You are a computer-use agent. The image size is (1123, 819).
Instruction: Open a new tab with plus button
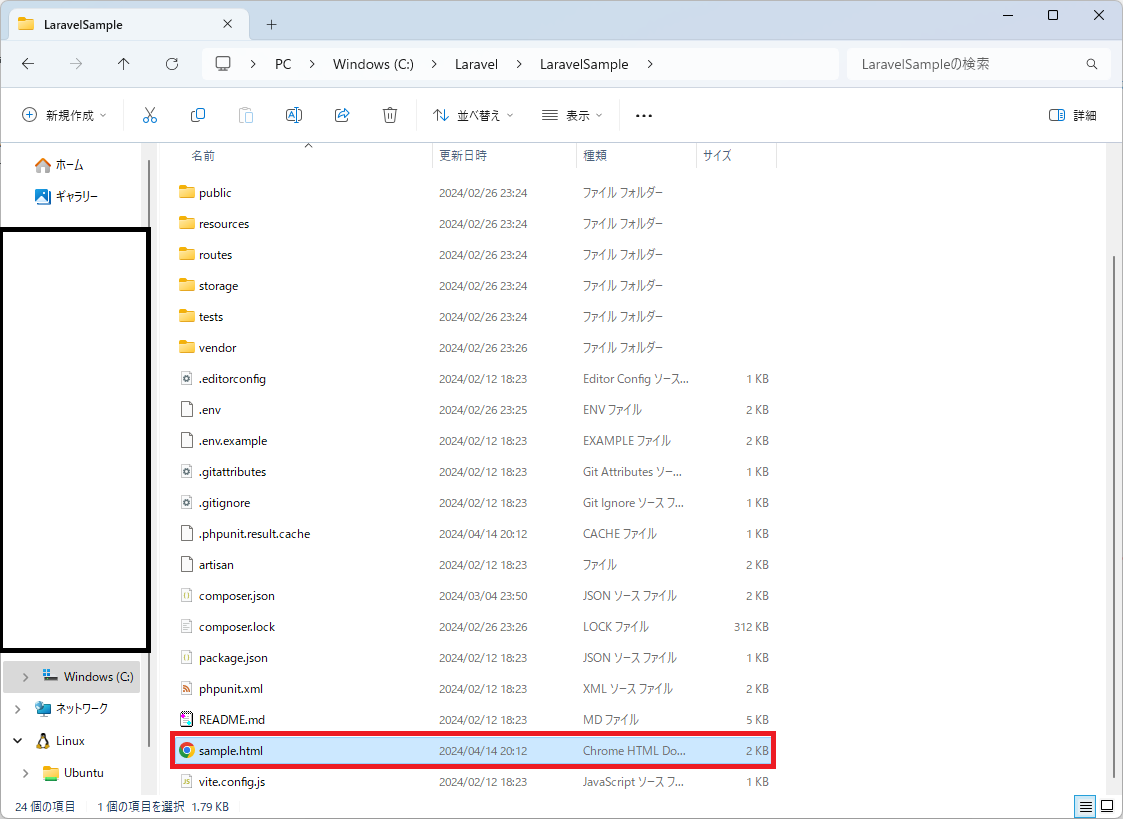[x=271, y=24]
